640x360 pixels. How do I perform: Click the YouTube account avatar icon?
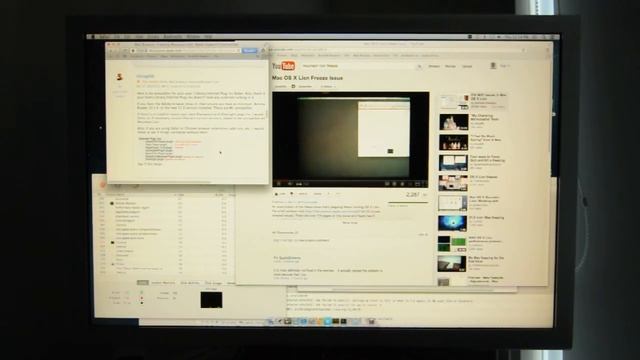pyautogui.click(x=493, y=65)
